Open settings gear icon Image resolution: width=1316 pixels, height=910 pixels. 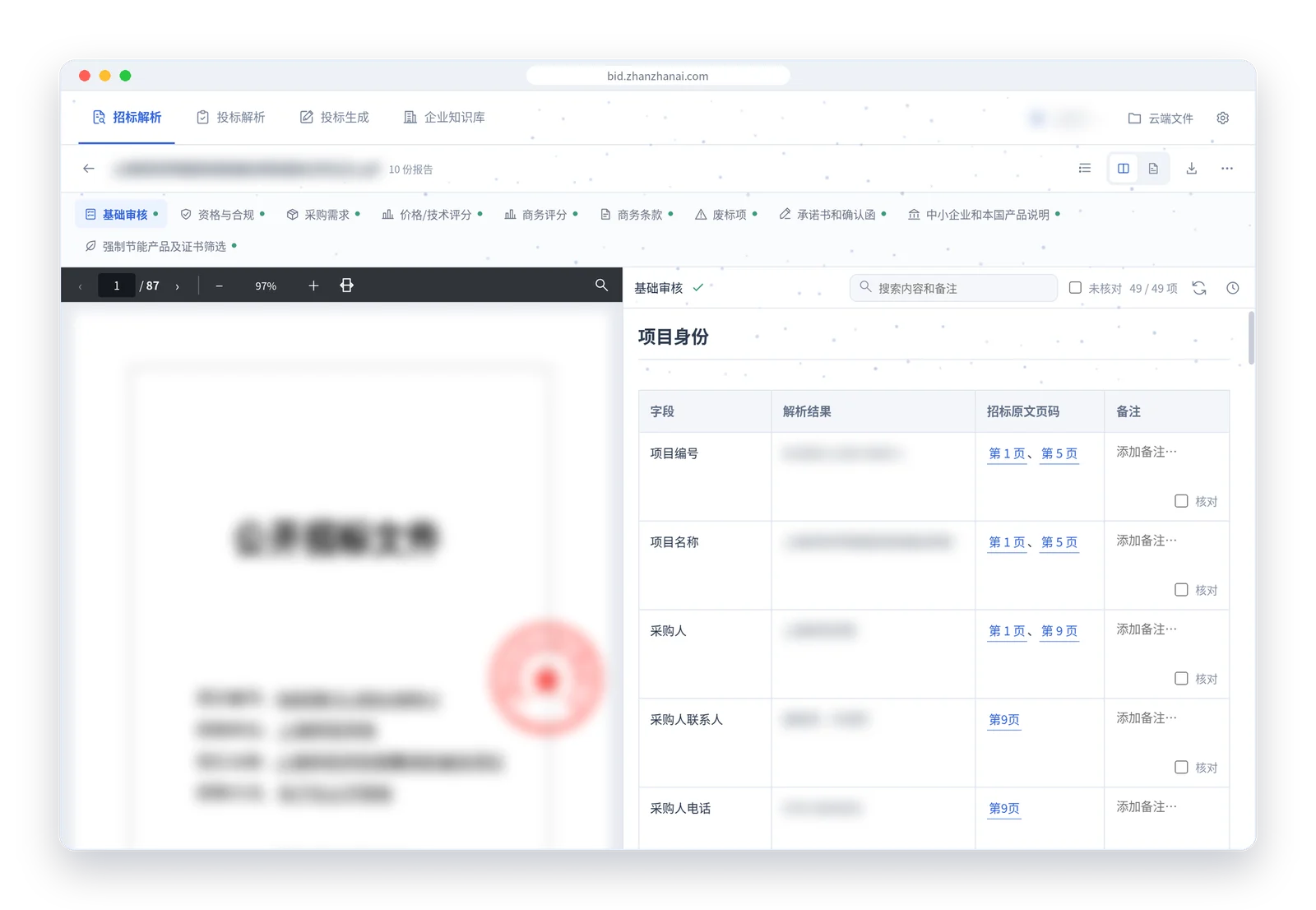tap(1223, 118)
